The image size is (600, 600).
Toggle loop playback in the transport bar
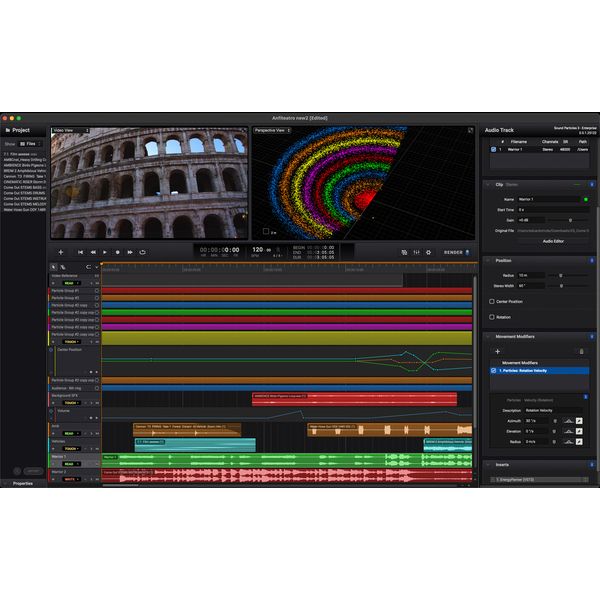point(142,252)
